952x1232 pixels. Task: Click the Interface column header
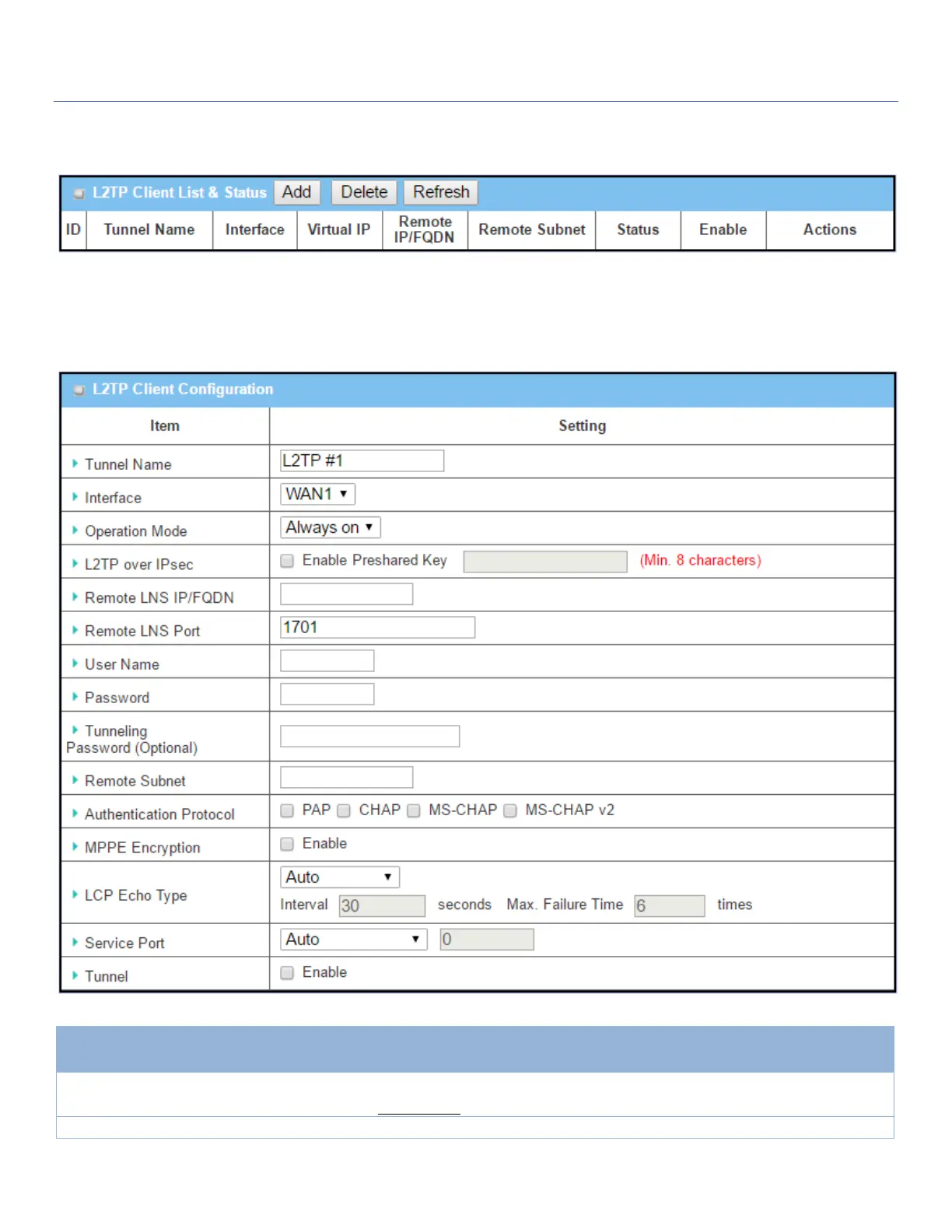pyautogui.click(x=255, y=230)
